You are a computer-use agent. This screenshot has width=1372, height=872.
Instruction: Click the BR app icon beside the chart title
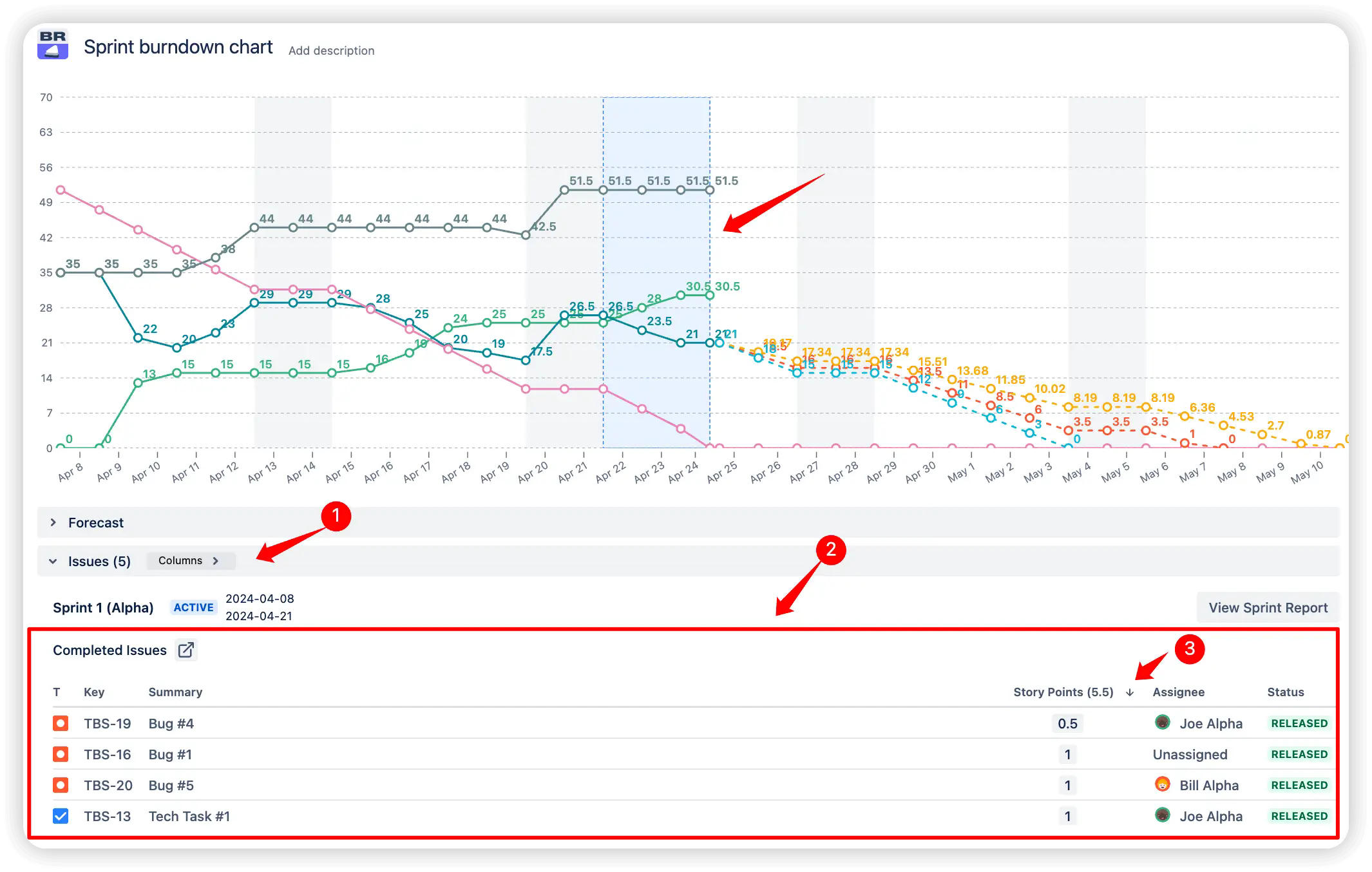[x=52, y=45]
